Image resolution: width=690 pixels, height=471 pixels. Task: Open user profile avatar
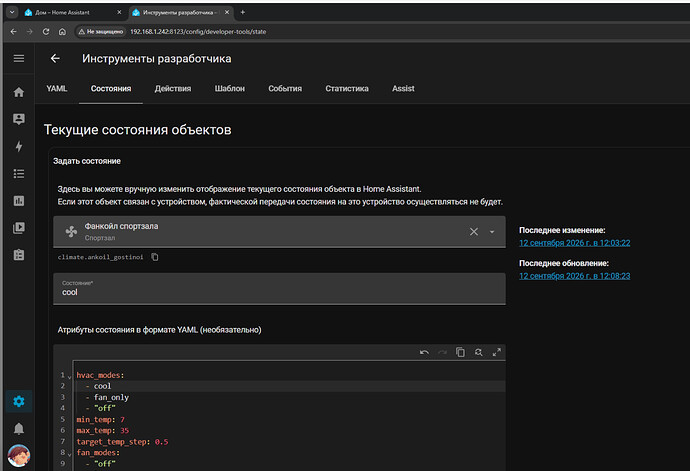coord(18,456)
